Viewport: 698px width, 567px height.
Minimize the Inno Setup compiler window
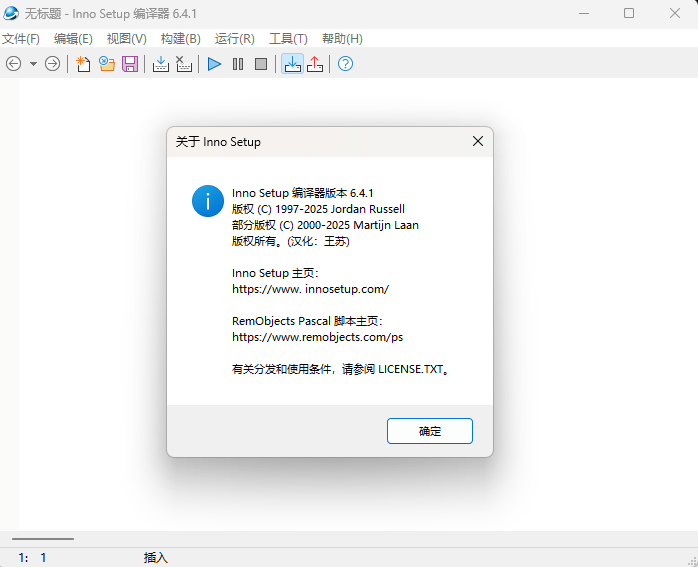pyautogui.click(x=584, y=13)
